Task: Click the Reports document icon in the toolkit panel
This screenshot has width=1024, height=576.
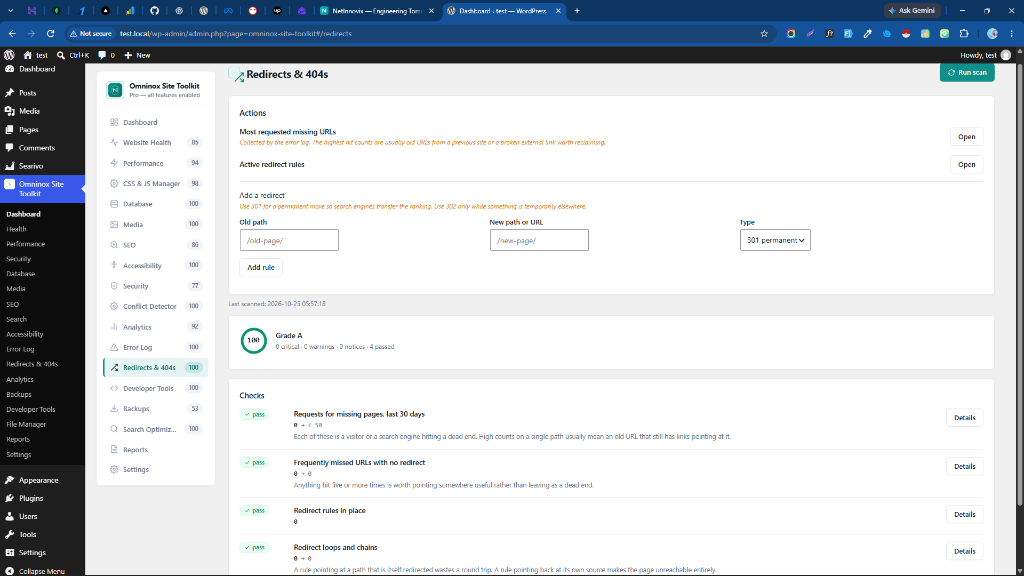Action: coord(114,449)
